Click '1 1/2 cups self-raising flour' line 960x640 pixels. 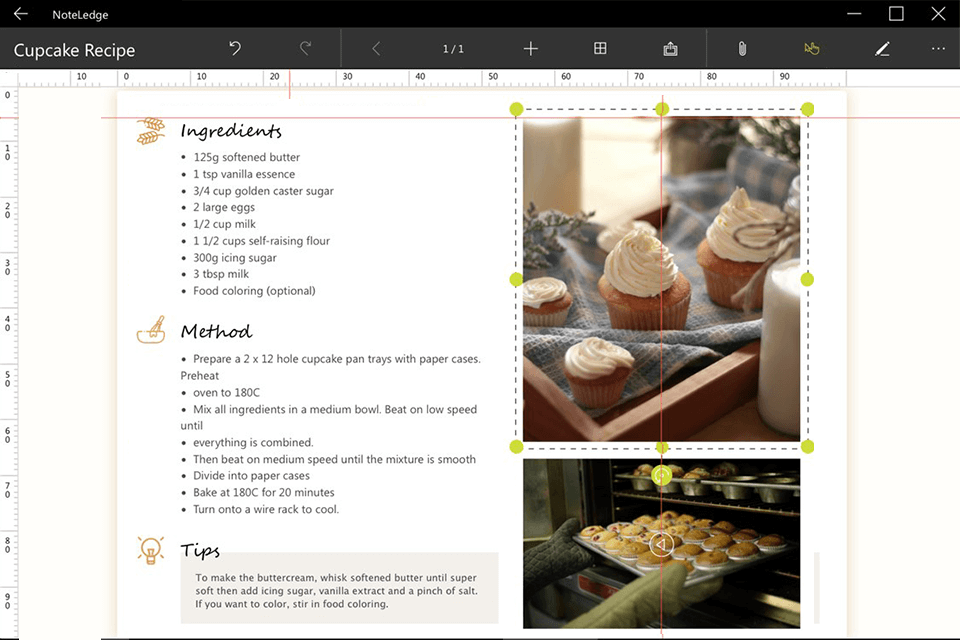pos(261,241)
